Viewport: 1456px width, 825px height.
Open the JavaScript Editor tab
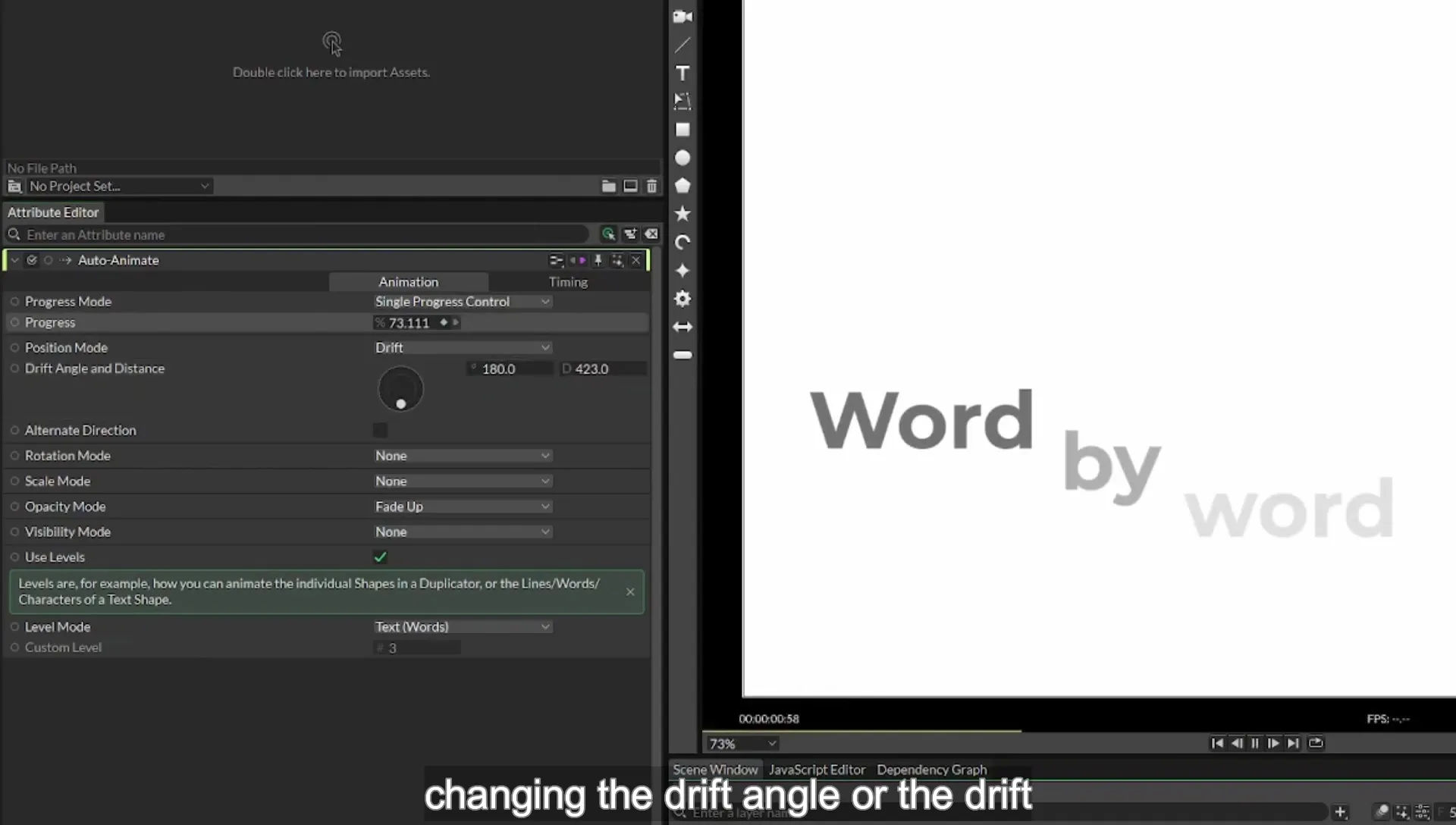click(817, 770)
